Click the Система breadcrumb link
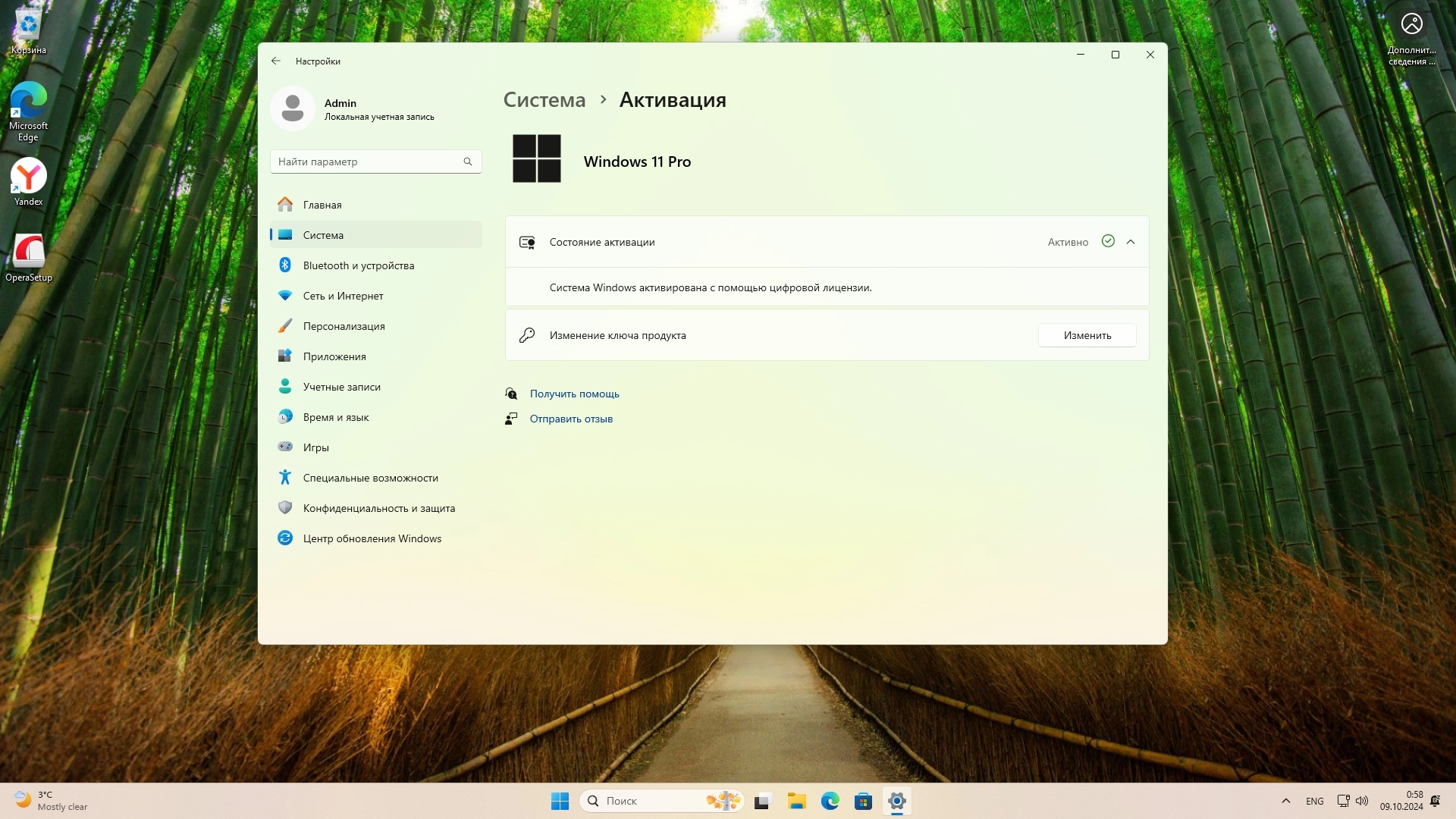This screenshot has height=819, width=1456. point(544,100)
